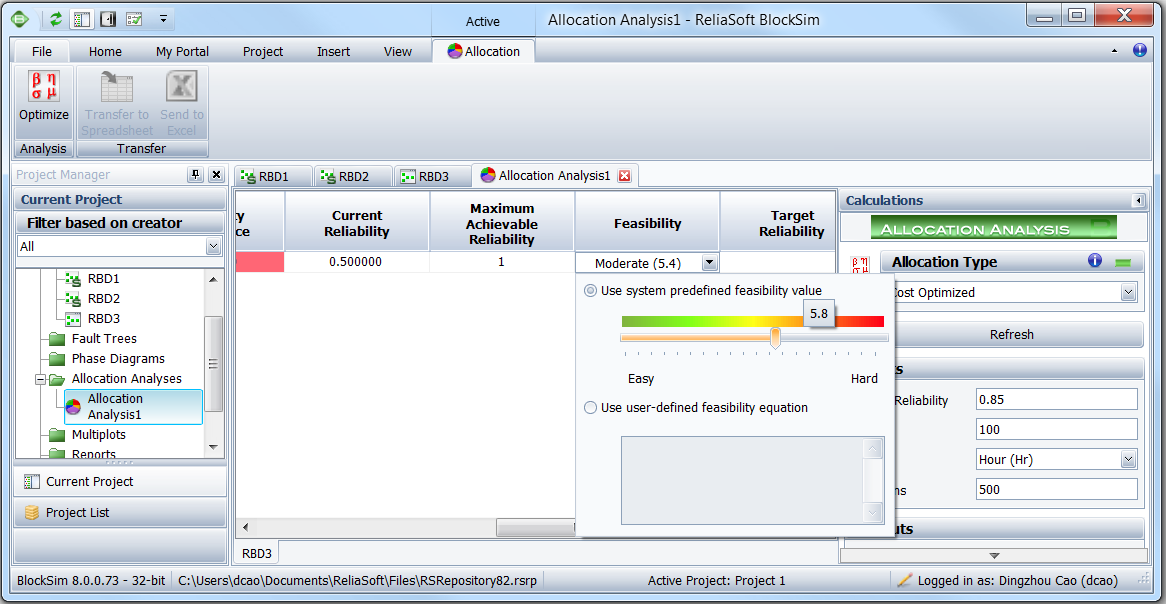
Task: Collapse the Calculations panel with its arrow
Action: tap(1138, 201)
